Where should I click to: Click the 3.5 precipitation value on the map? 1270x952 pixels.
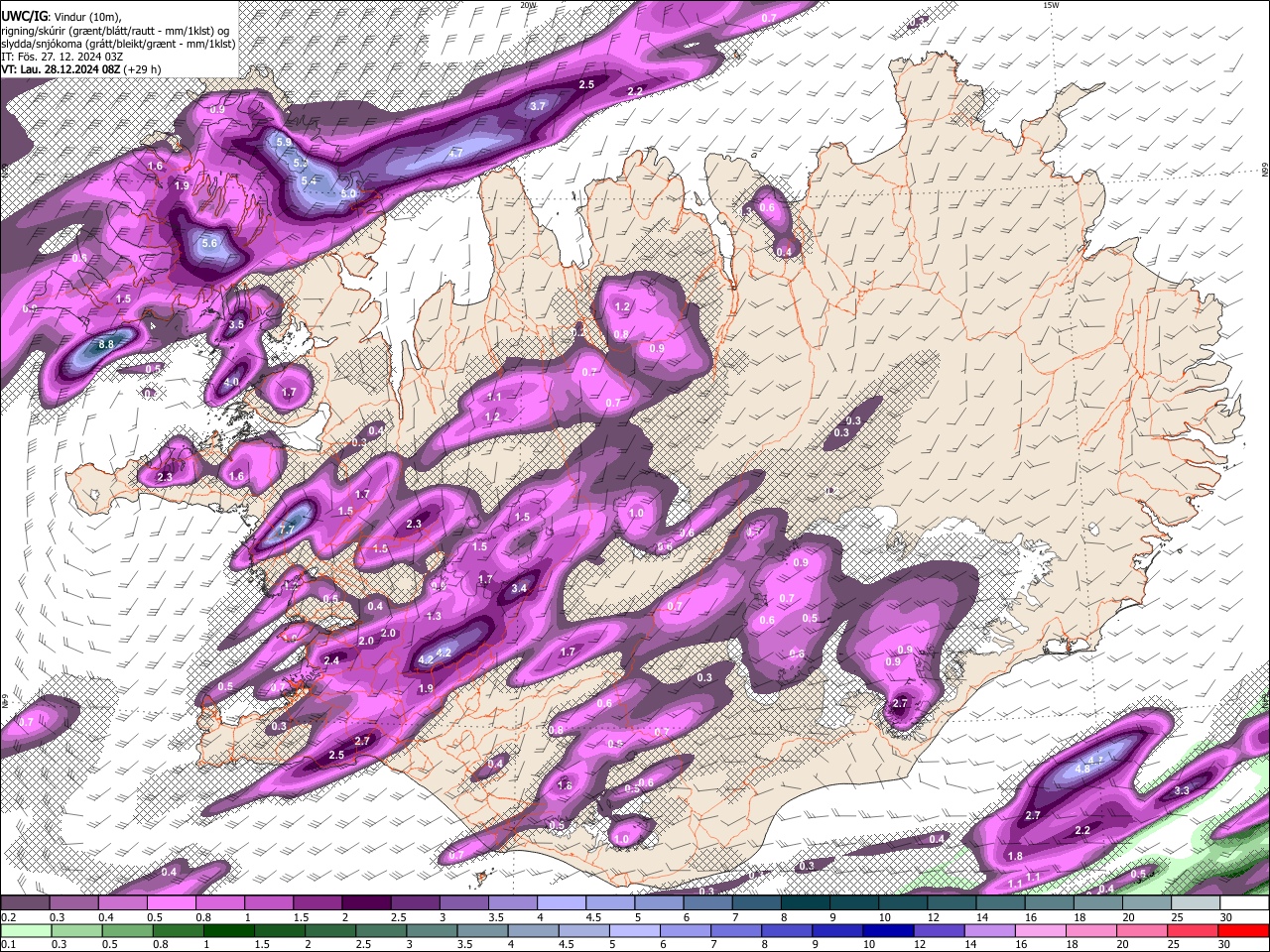coord(236,324)
